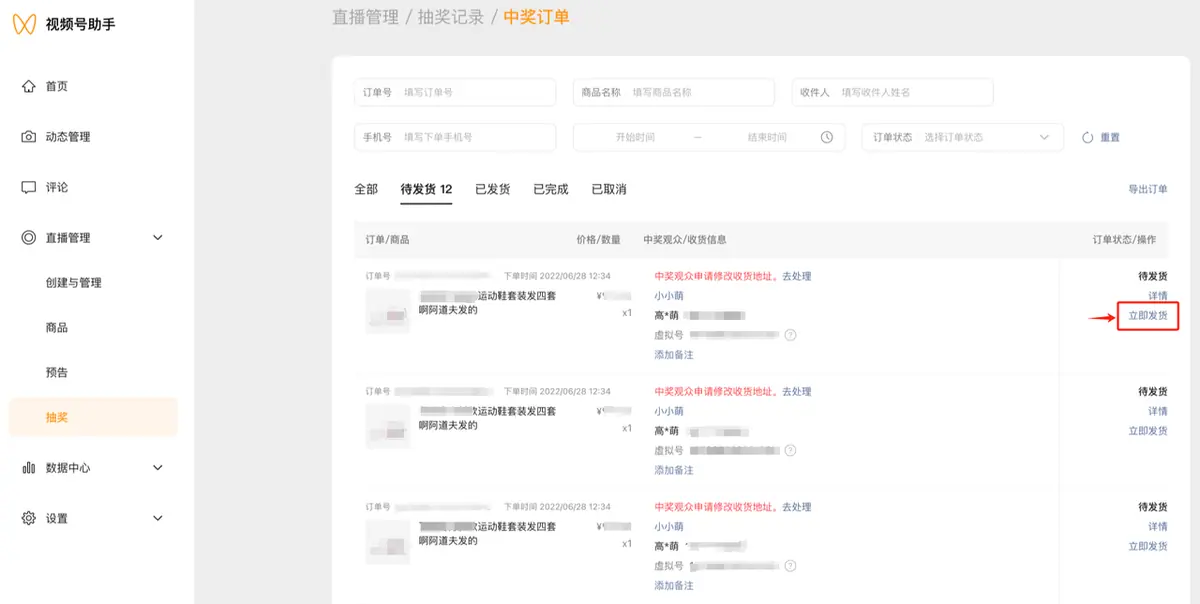
Task: Focus the 收件人 input field
Action: point(892,92)
